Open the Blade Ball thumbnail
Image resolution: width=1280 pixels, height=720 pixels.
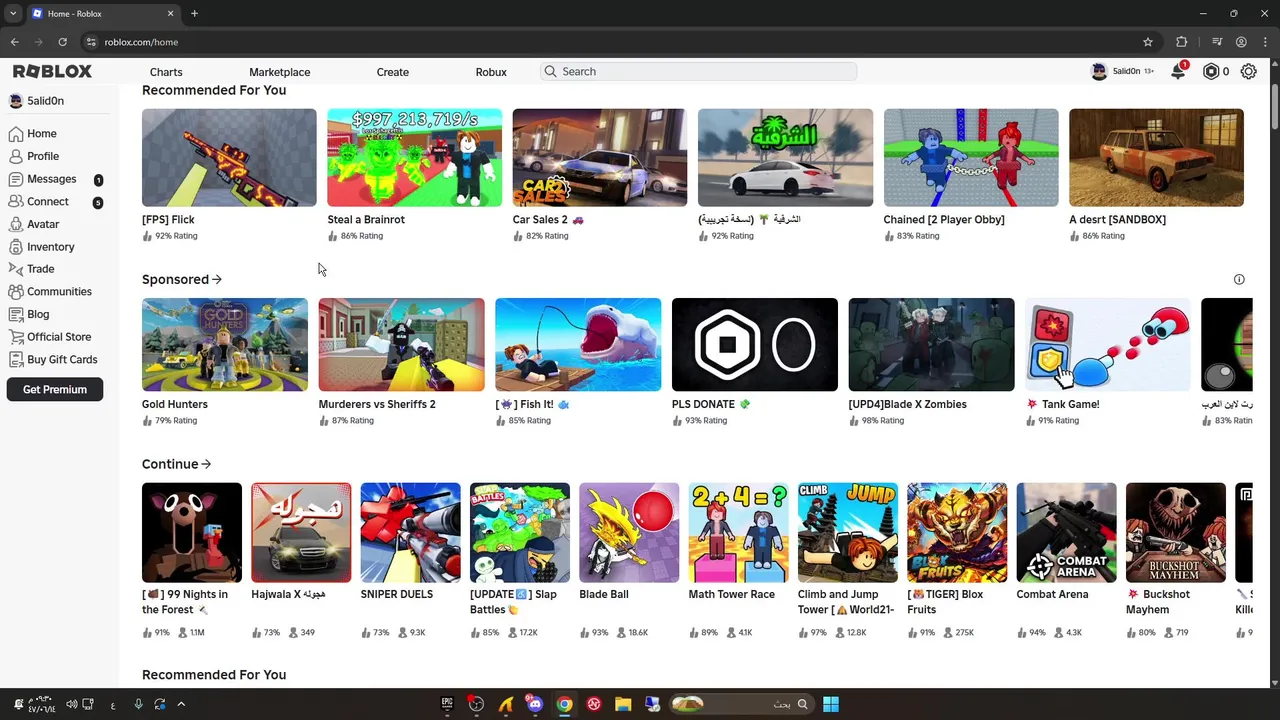pos(629,533)
